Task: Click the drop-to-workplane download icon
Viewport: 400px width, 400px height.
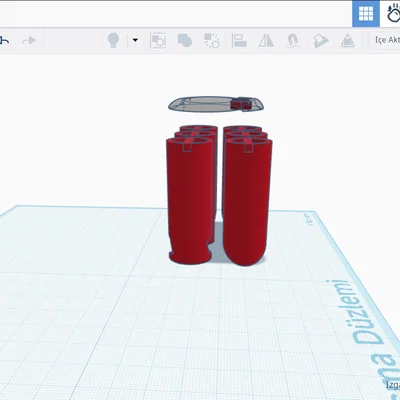Action: click(347, 41)
